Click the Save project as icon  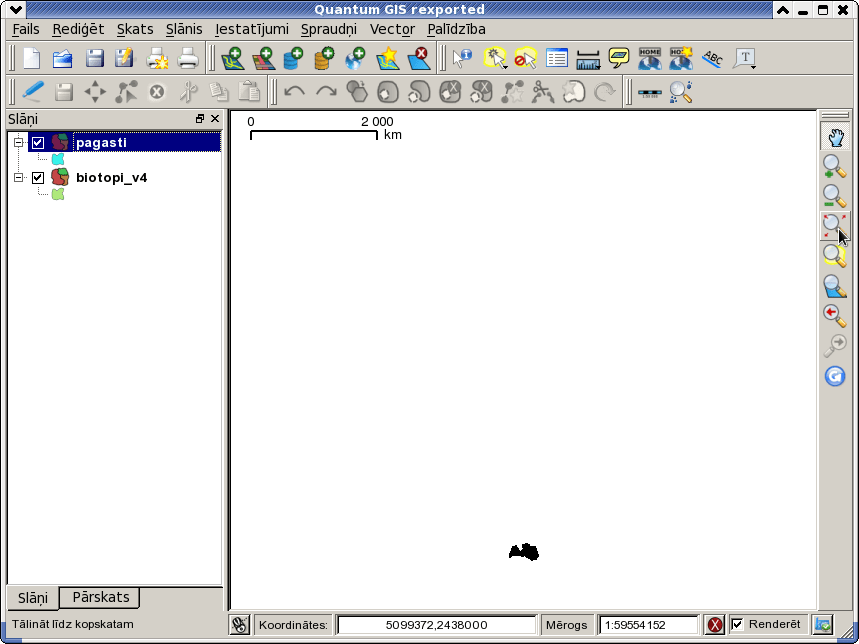coord(125,58)
